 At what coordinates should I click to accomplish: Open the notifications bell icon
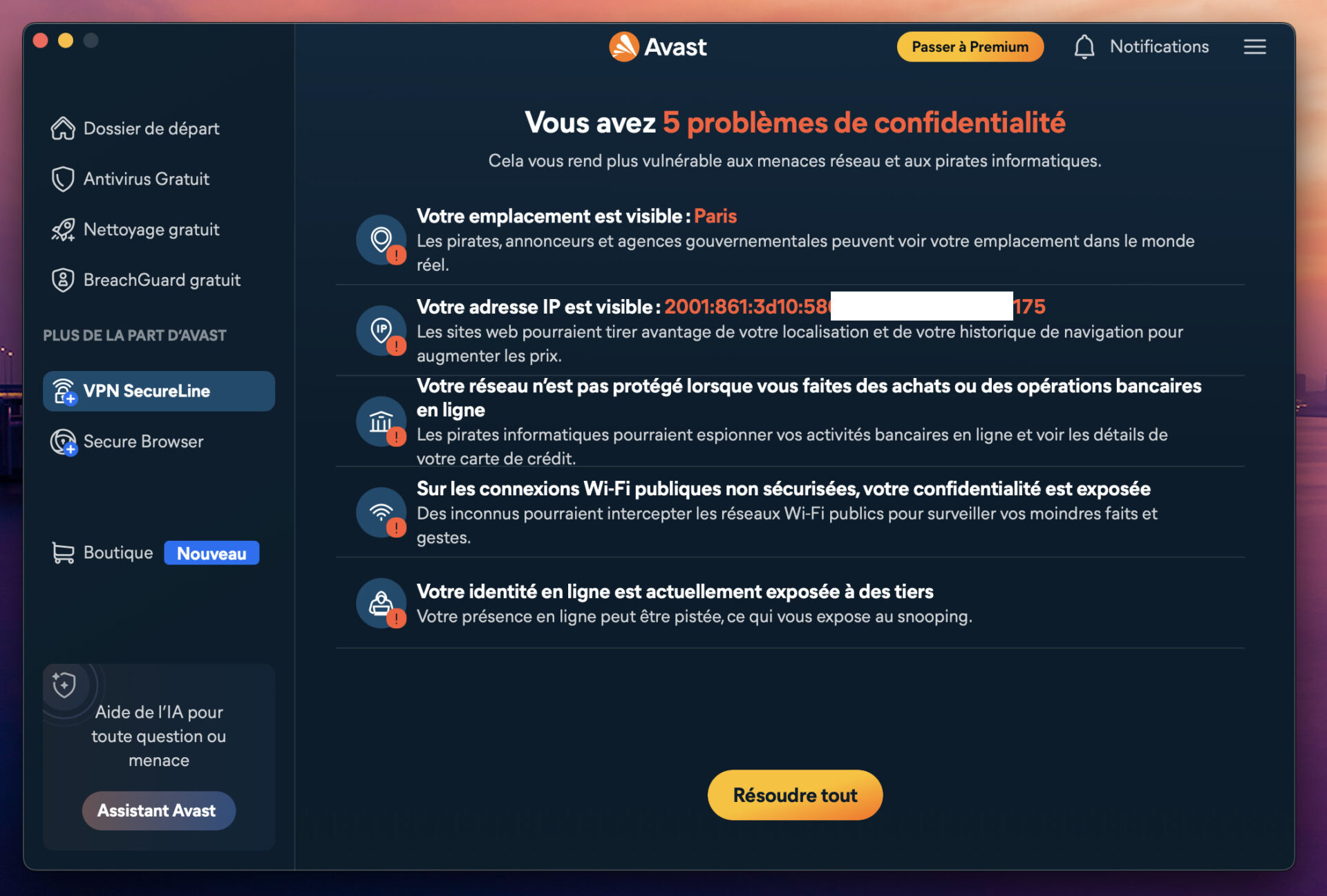click(1084, 47)
